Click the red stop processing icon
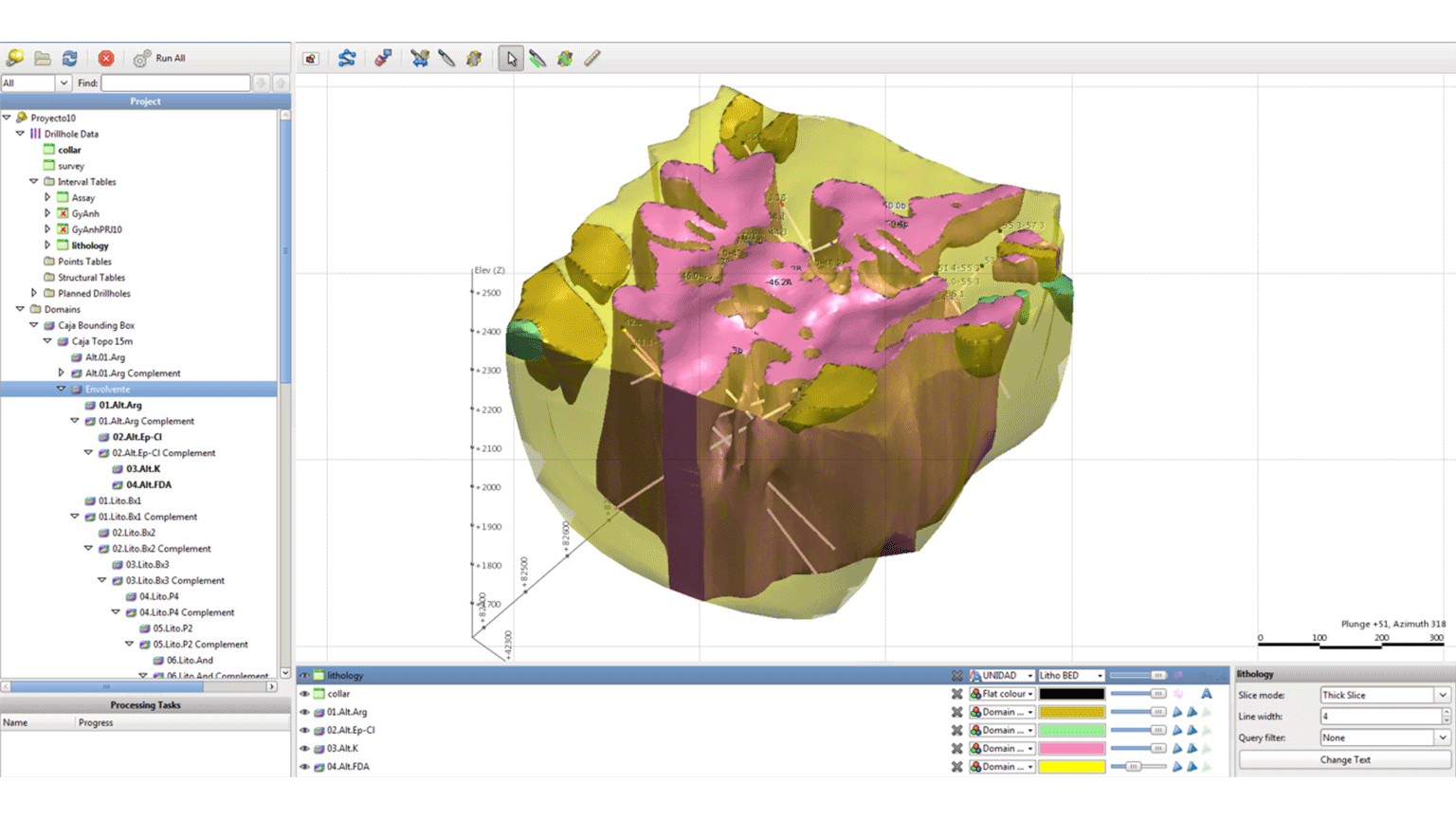 106,59
